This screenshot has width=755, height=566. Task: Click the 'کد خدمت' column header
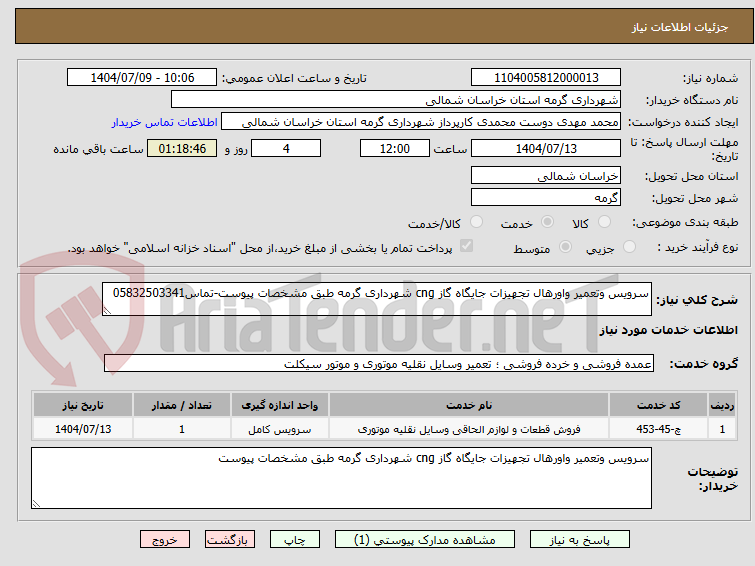(x=658, y=405)
